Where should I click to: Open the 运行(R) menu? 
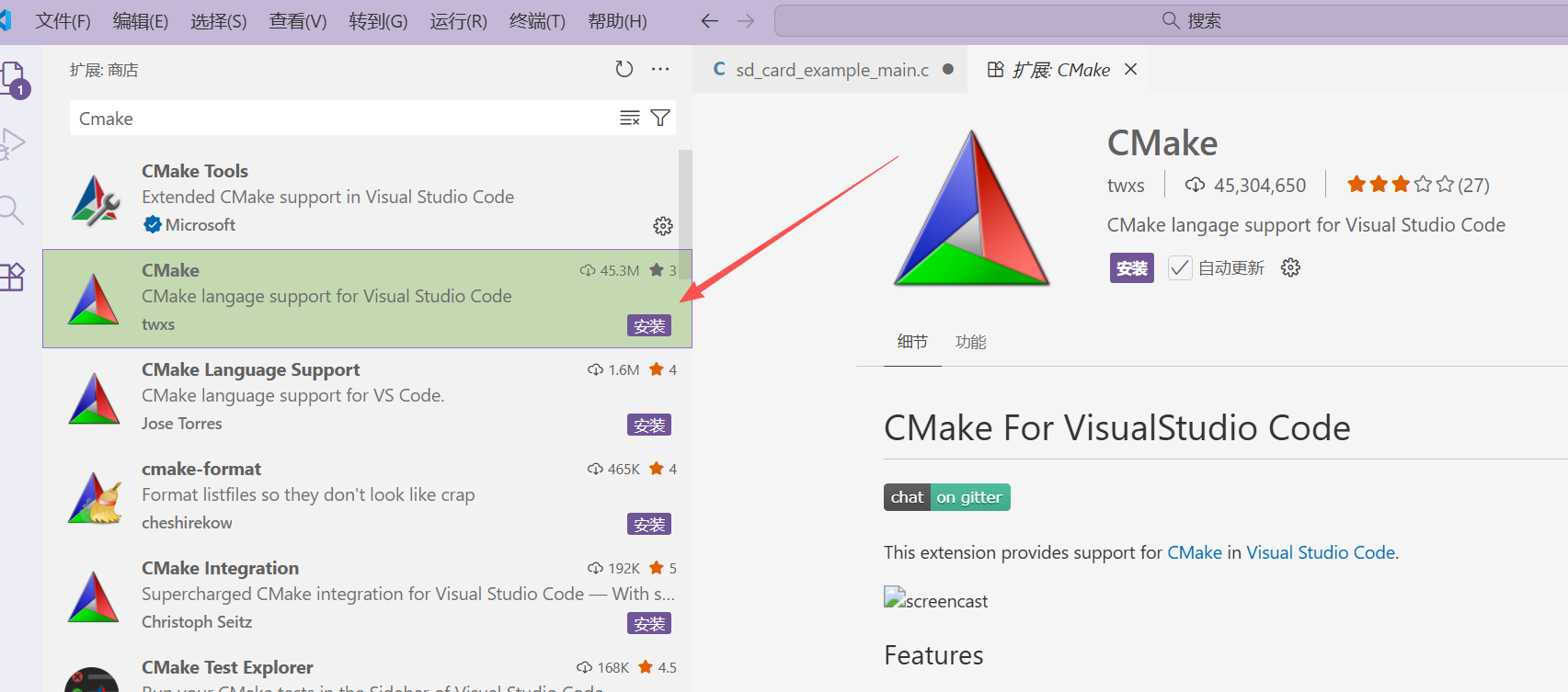tap(458, 21)
